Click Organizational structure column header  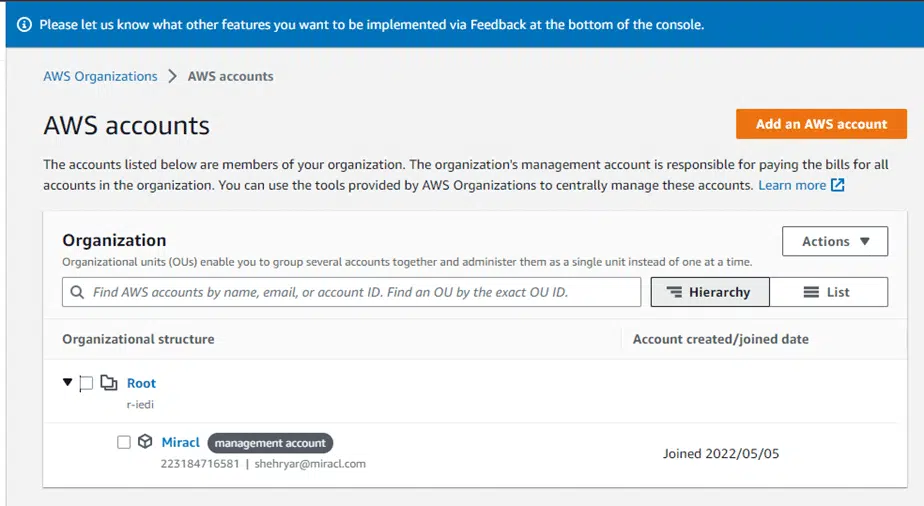[x=138, y=339]
